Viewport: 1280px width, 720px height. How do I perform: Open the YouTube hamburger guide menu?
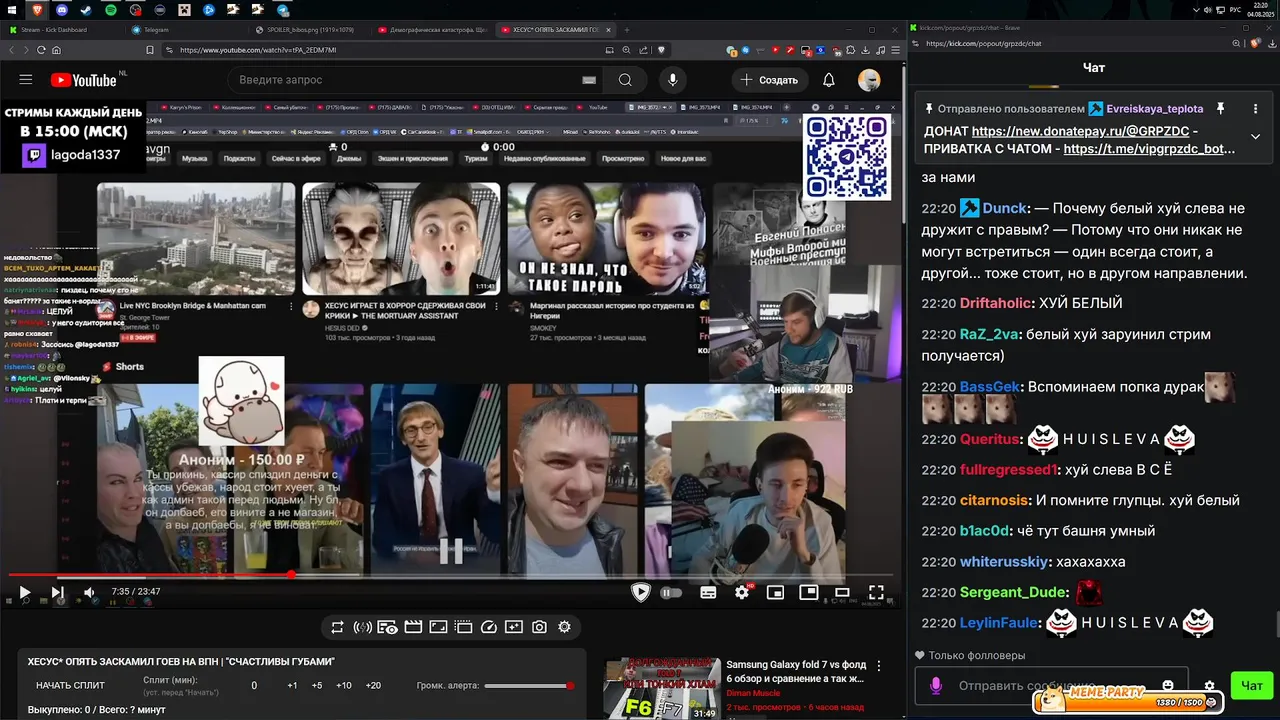(26, 80)
